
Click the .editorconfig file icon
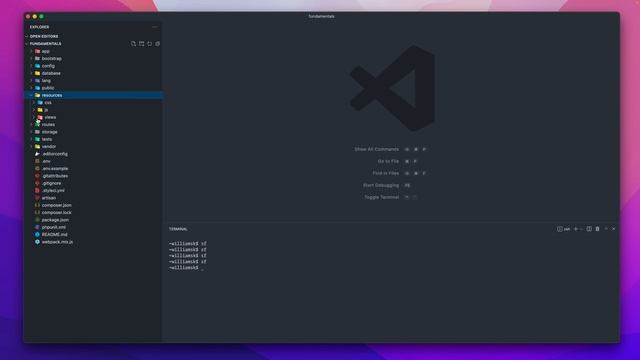pyautogui.click(x=37, y=154)
